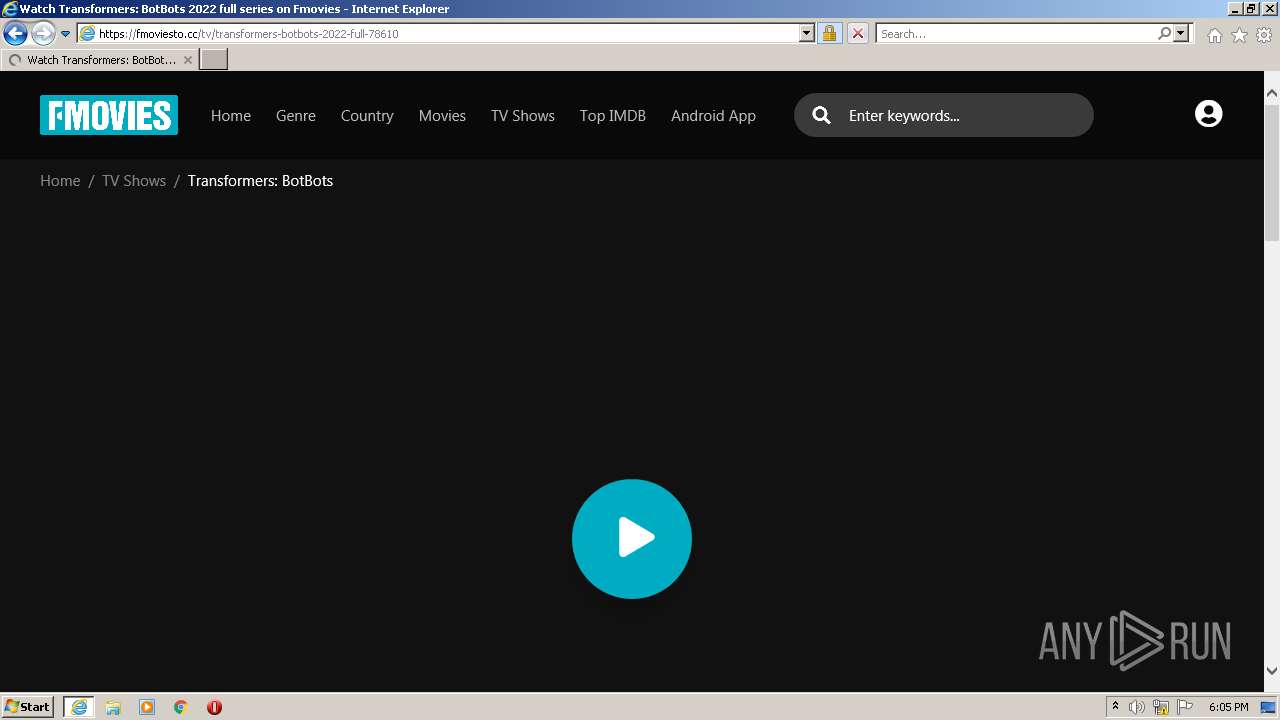Open the Android App link

(x=713, y=116)
